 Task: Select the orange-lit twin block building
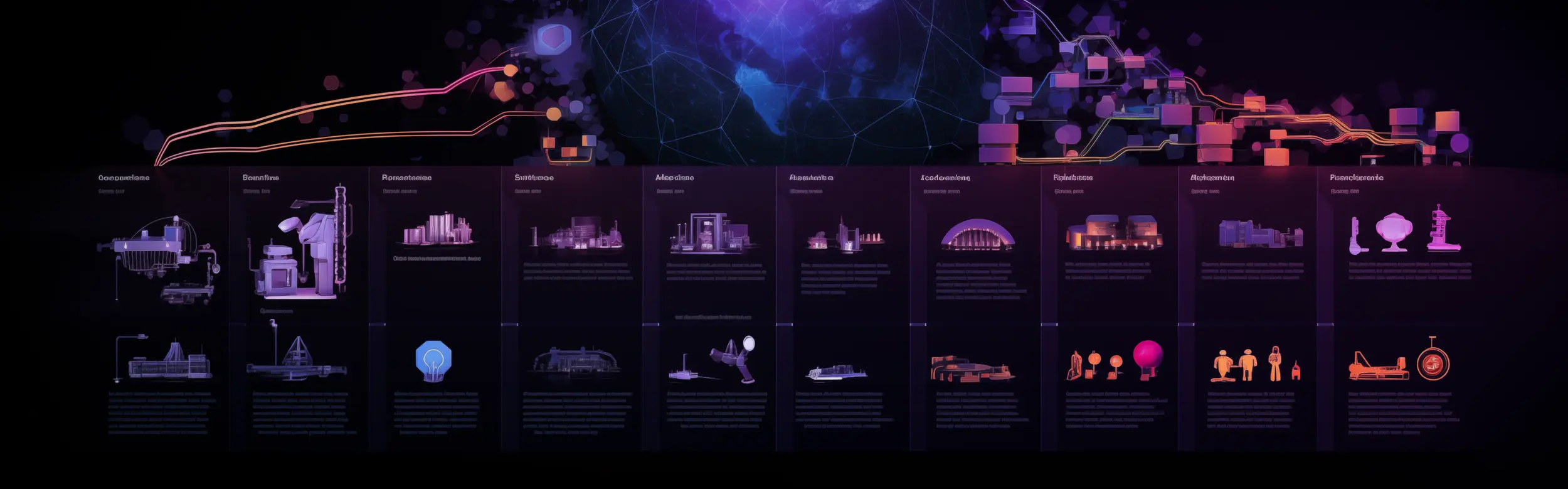[x=1114, y=232]
